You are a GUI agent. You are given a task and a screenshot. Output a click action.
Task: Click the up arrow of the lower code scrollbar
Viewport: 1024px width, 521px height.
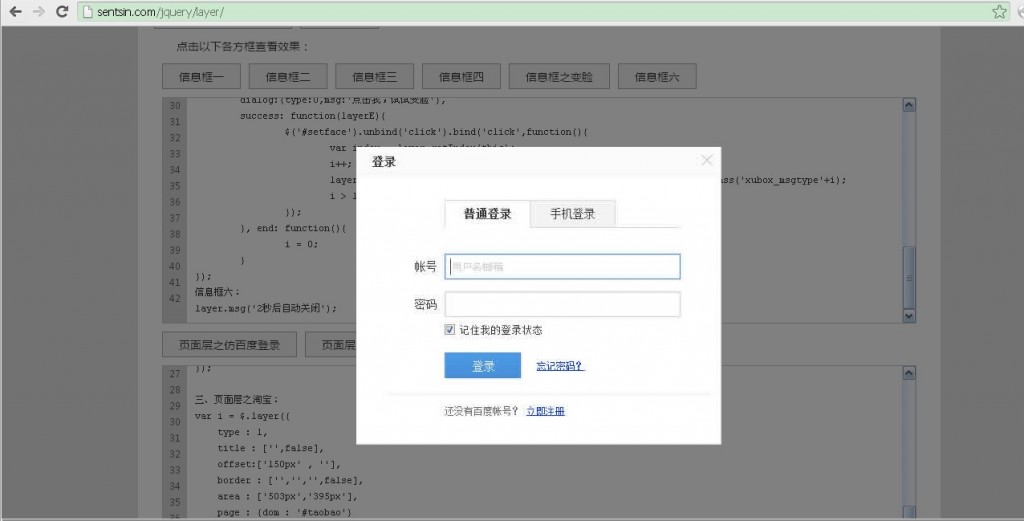coord(908,373)
